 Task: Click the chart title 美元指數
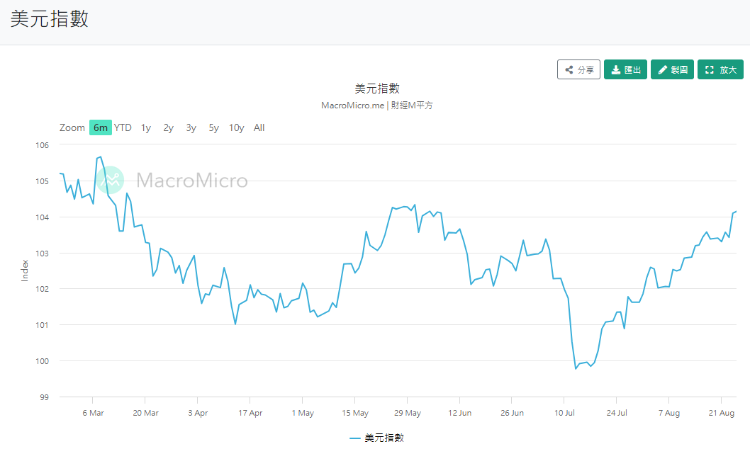(x=377, y=88)
